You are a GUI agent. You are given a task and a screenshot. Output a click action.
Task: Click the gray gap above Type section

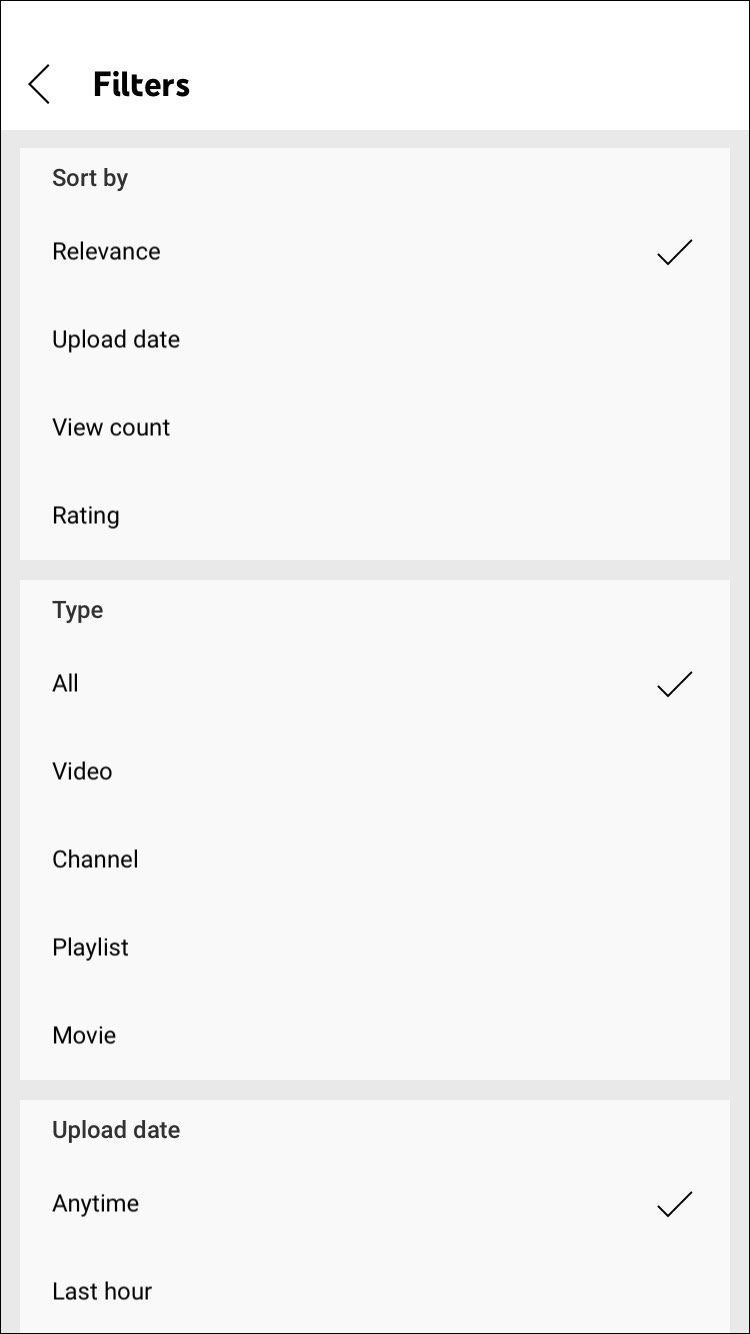[375, 570]
